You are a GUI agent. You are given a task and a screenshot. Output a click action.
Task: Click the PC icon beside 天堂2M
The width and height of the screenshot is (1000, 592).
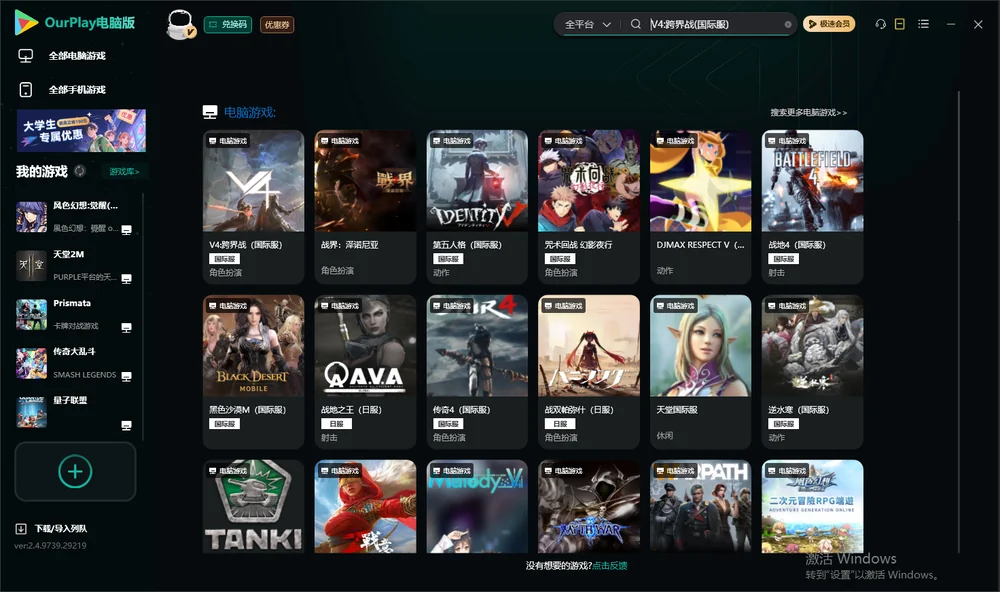[126, 279]
